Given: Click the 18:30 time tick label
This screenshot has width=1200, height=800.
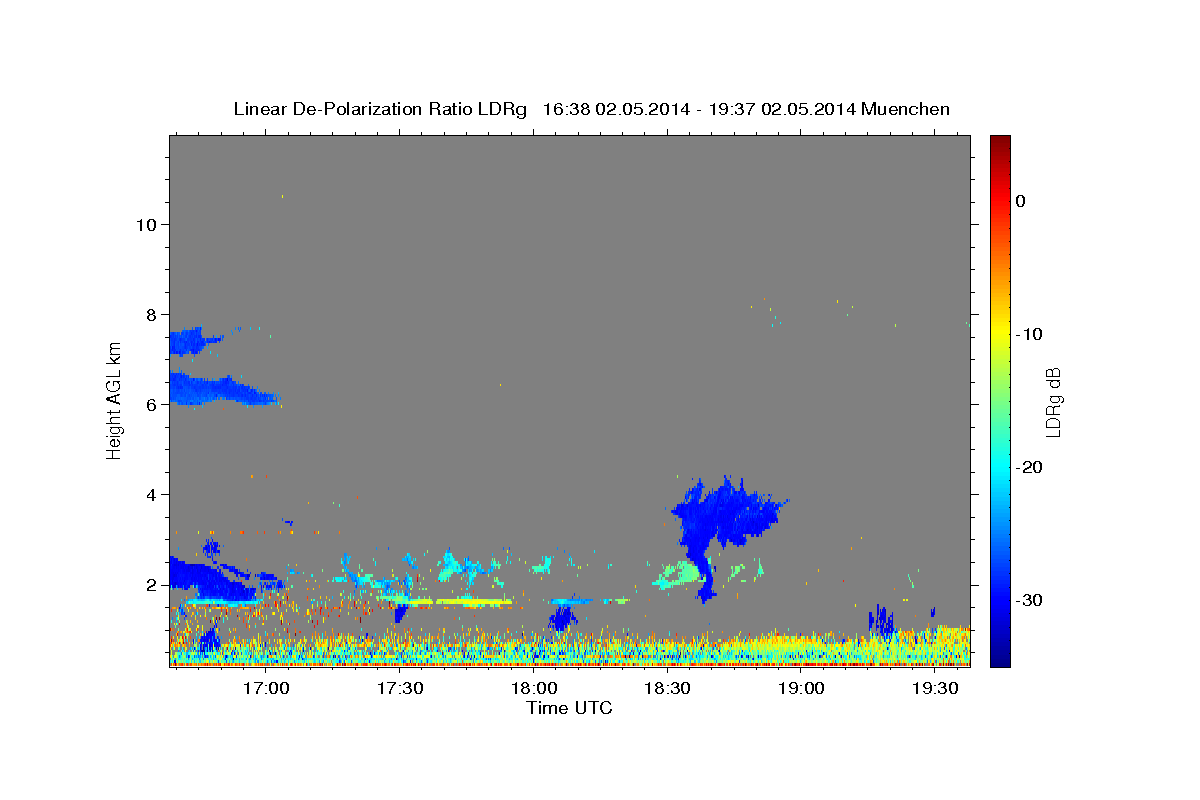Looking at the screenshot, I should [668, 688].
